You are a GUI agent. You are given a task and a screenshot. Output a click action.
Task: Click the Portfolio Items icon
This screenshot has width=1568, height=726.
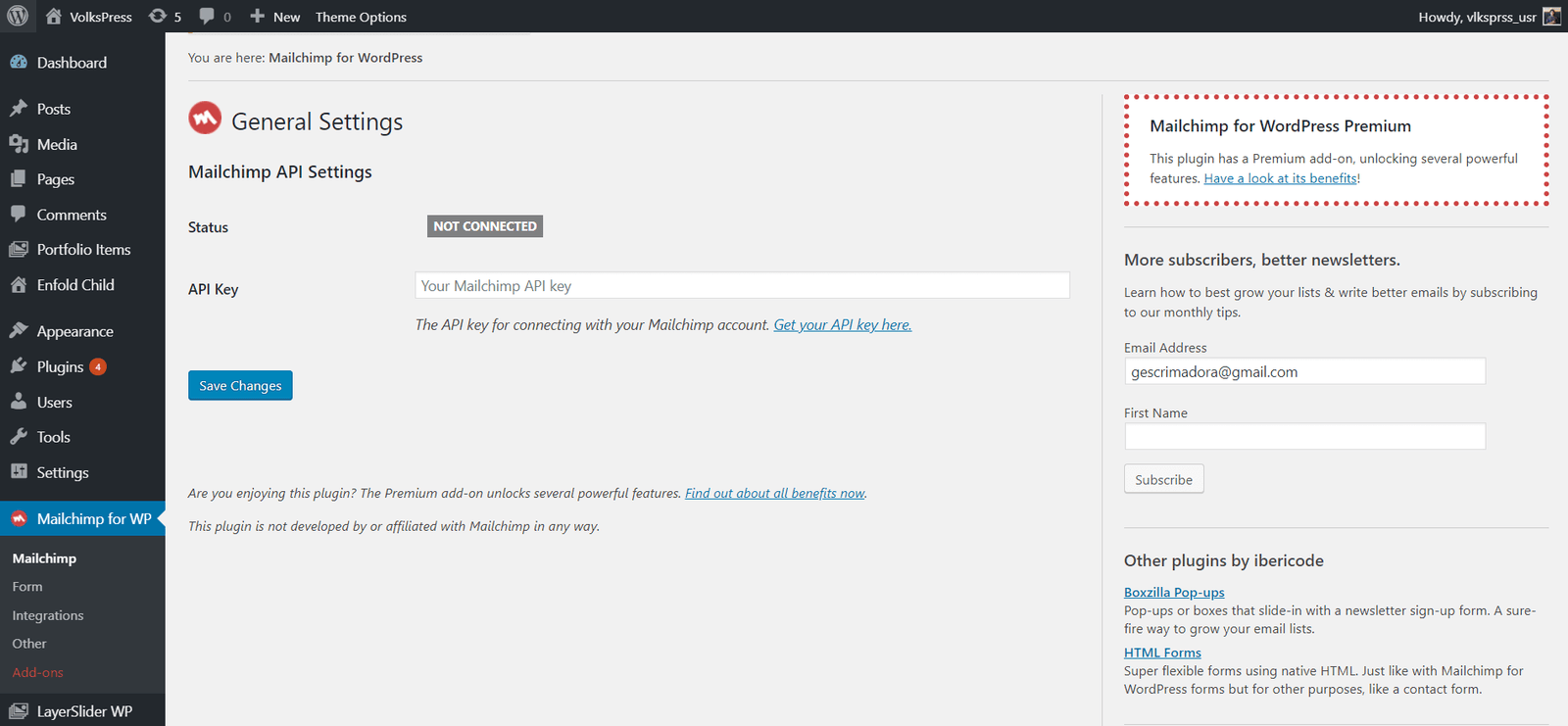(19, 250)
